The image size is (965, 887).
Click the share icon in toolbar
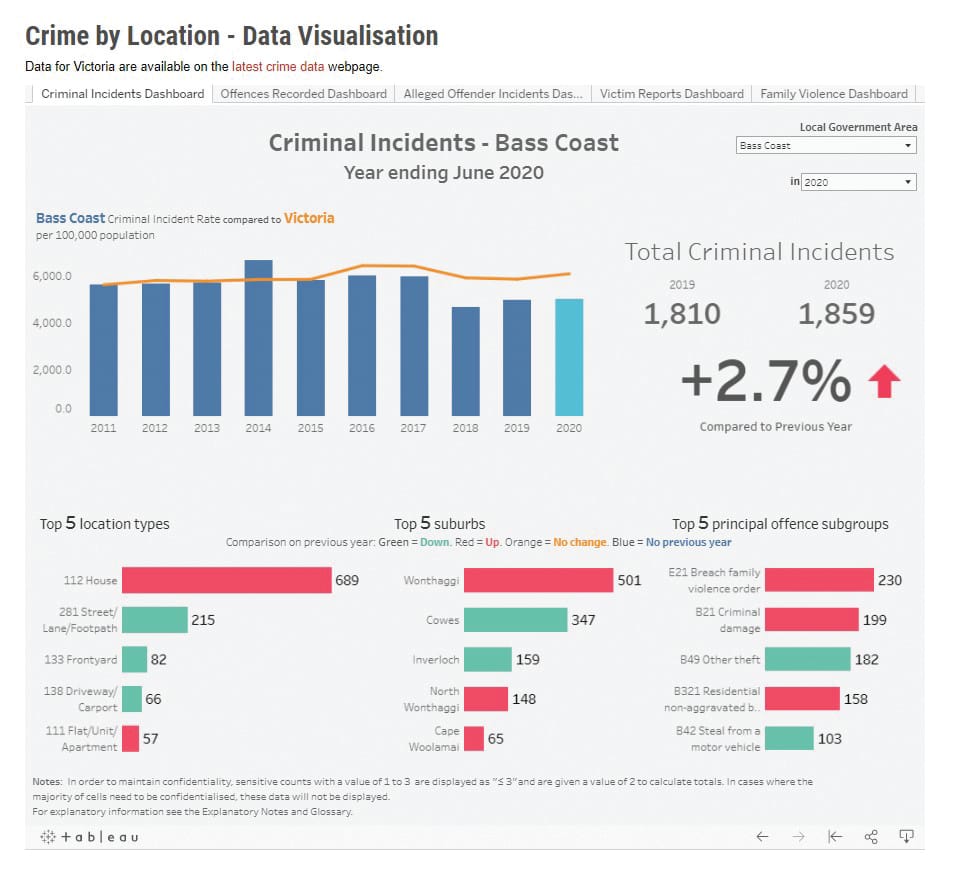coord(870,836)
